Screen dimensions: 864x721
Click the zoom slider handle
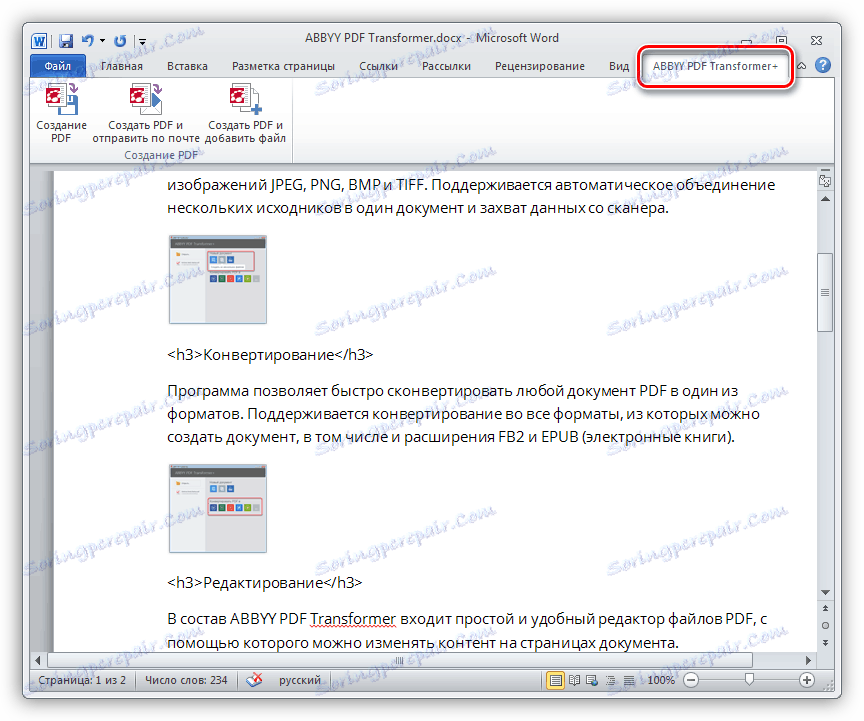pos(749,680)
